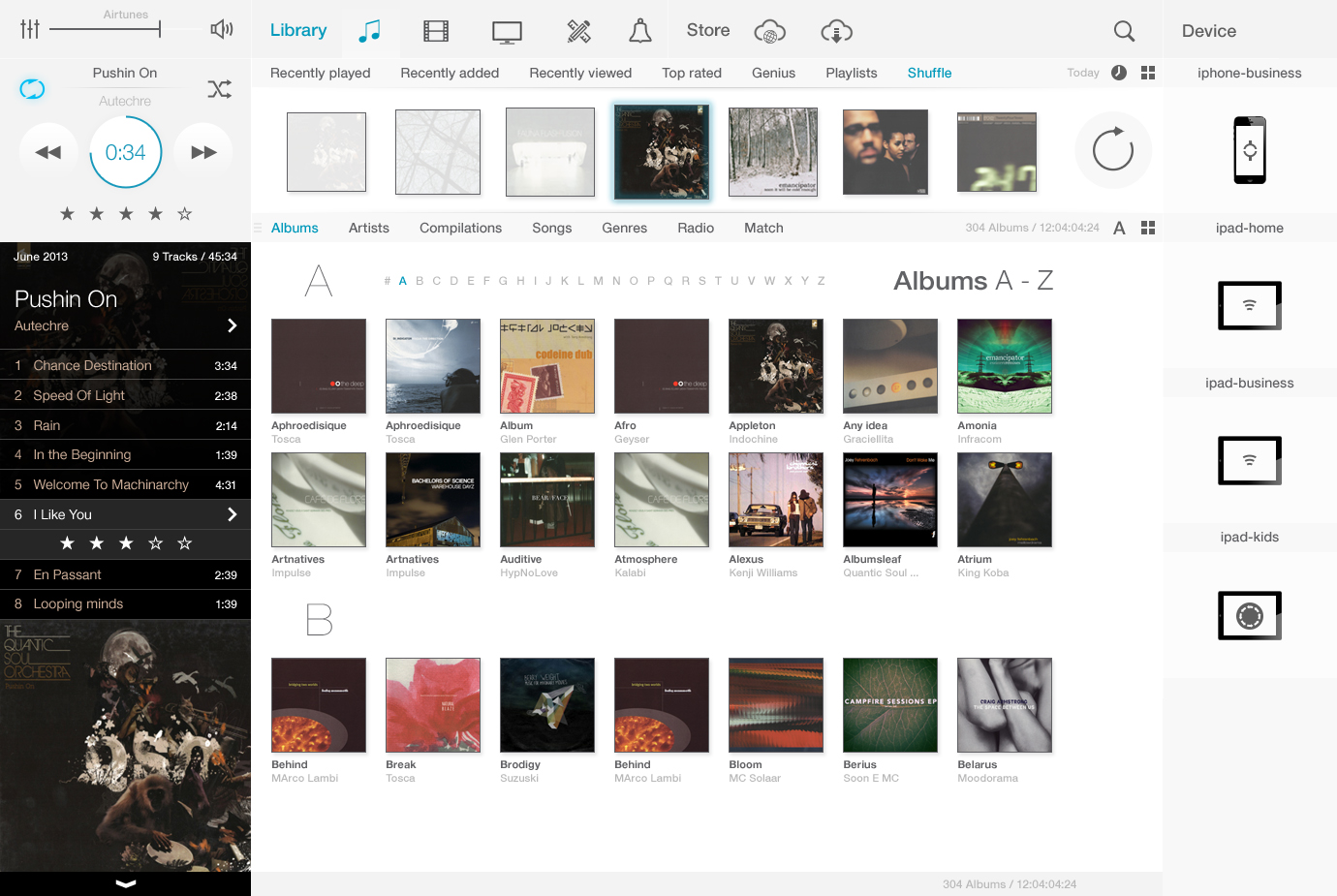
Task: Open the Movies film strip section
Action: (436, 32)
